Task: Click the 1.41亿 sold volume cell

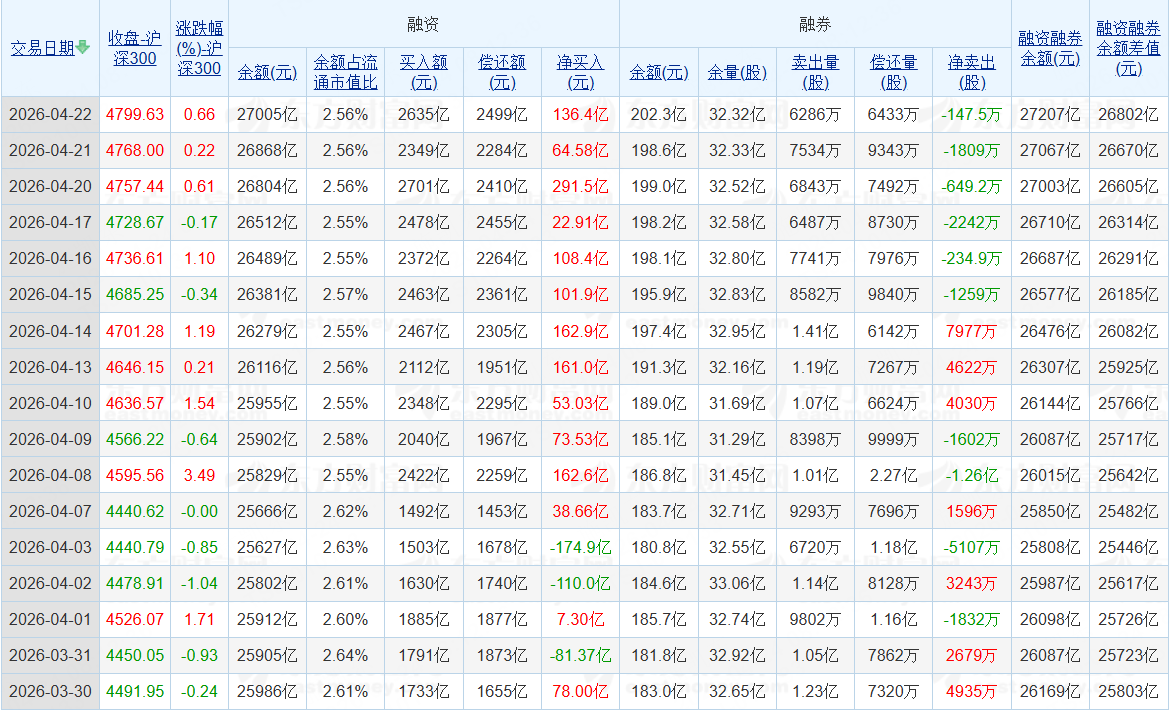Action: (x=816, y=330)
